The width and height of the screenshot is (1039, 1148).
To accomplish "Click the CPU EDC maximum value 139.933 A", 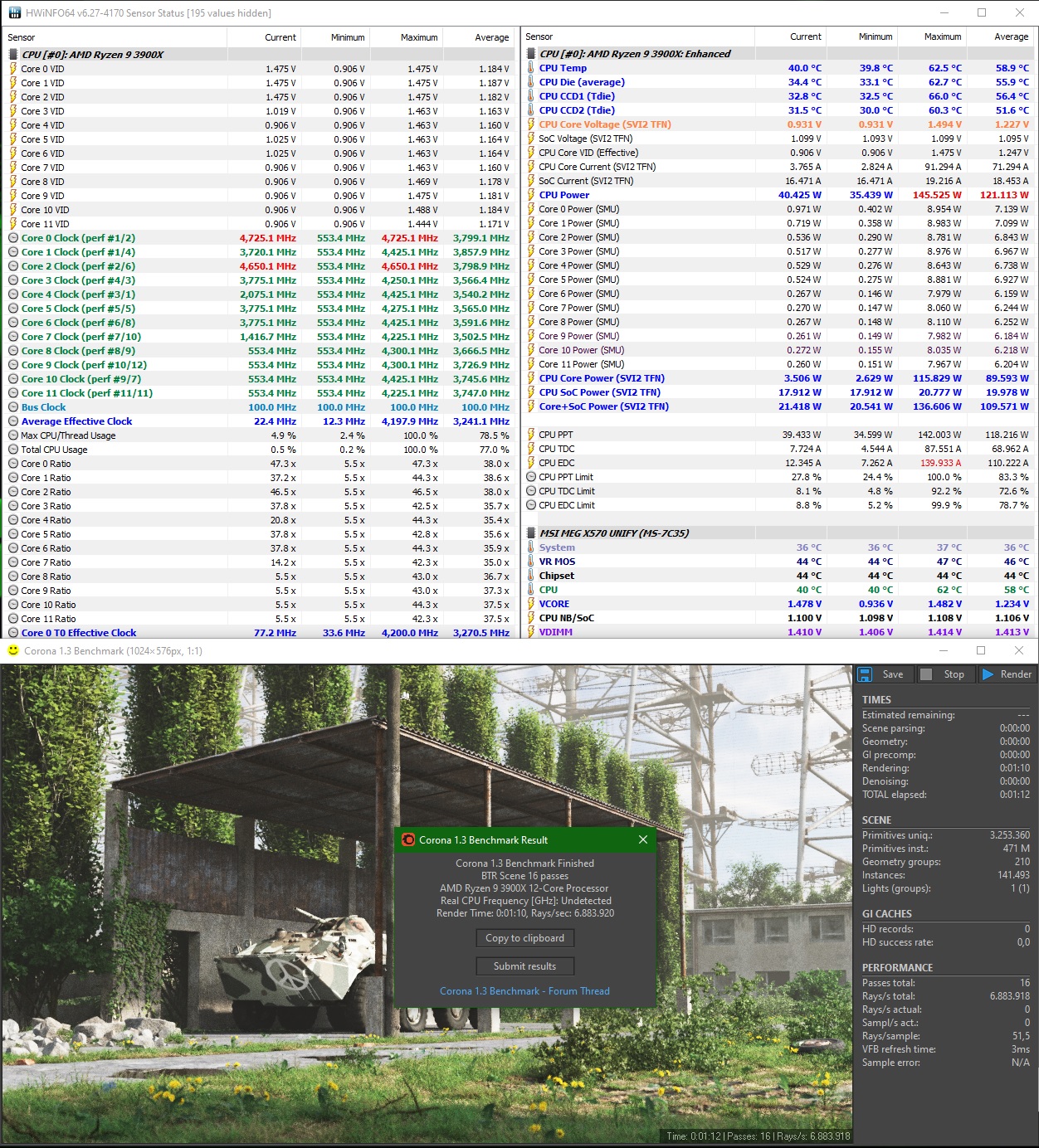I will (940, 463).
